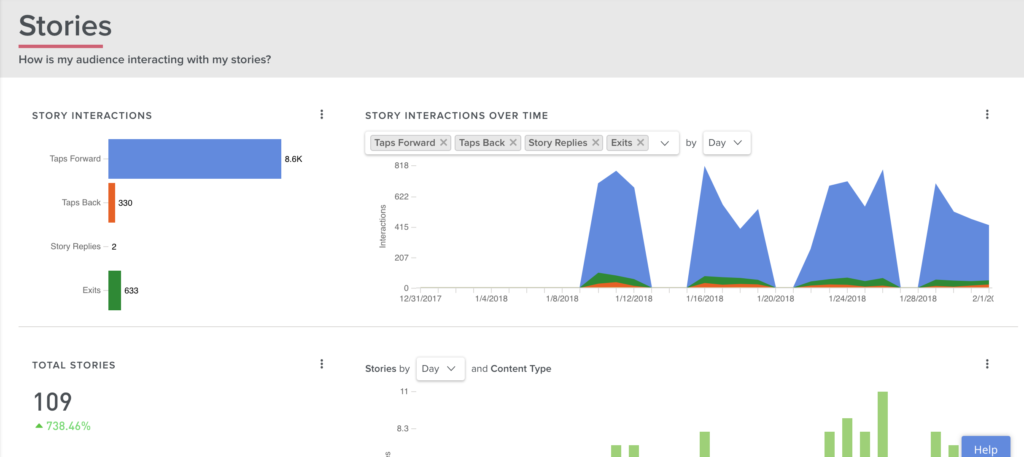Screen dimensions: 1024x457
Task: Click the 1/24/2018 date on the x-axis
Action: click(x=846, y=298)
